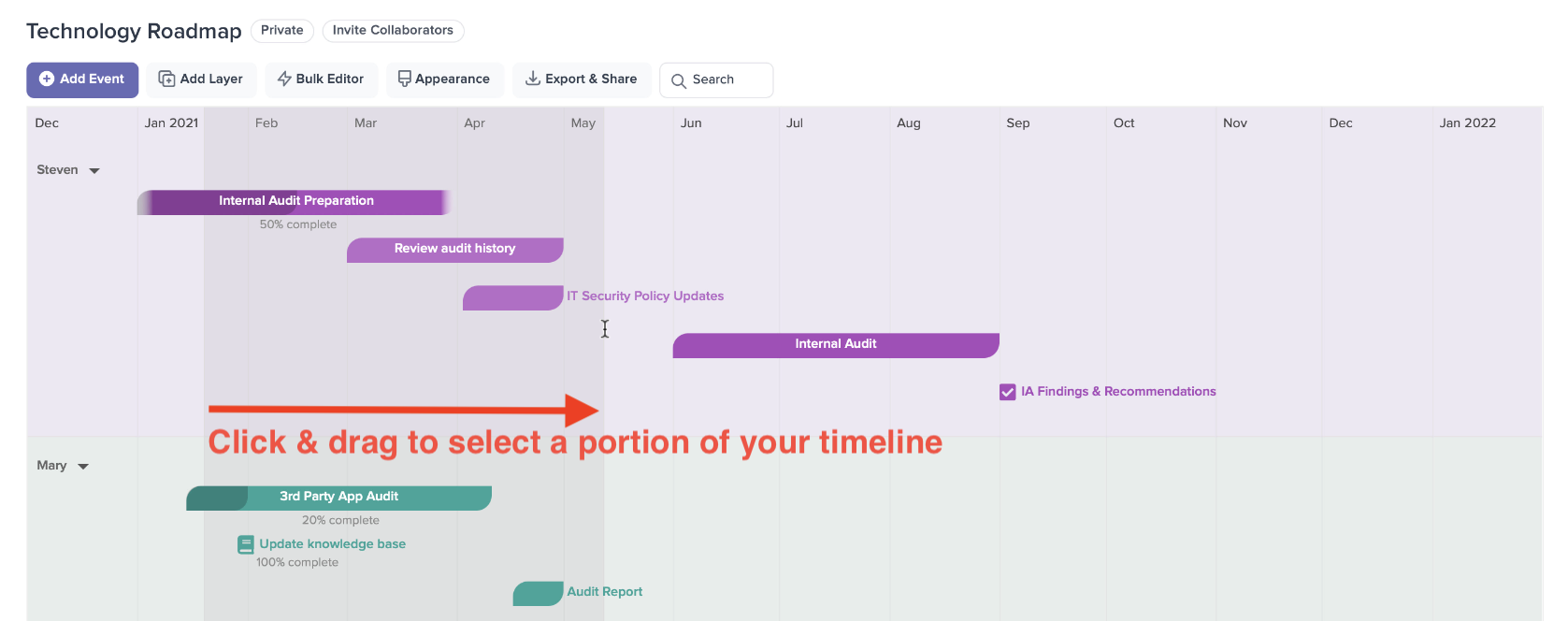Collapse the Steven layer arrow

94,170
